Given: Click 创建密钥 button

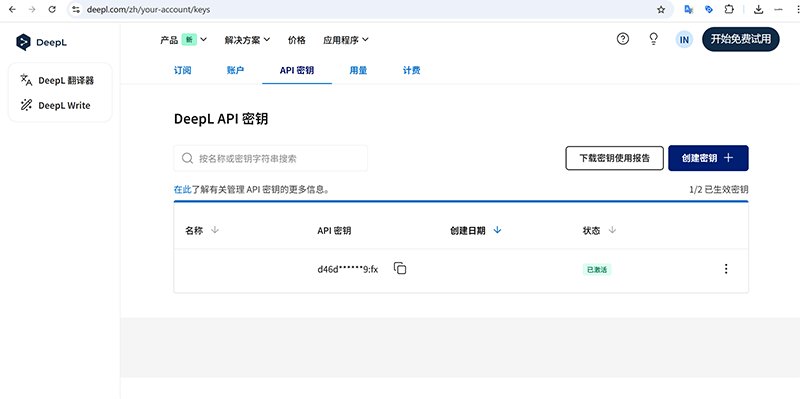Looking at the screenshot, I should tap(708, 158).
